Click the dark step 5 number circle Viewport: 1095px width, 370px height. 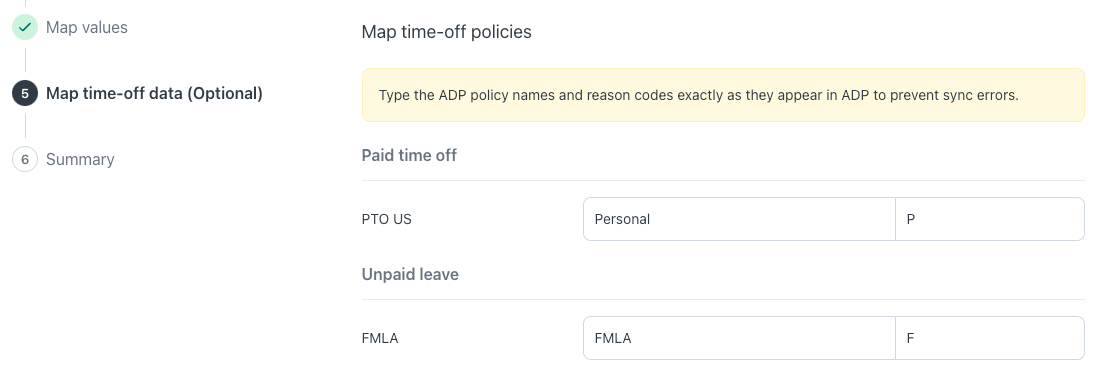coord(24,94)
